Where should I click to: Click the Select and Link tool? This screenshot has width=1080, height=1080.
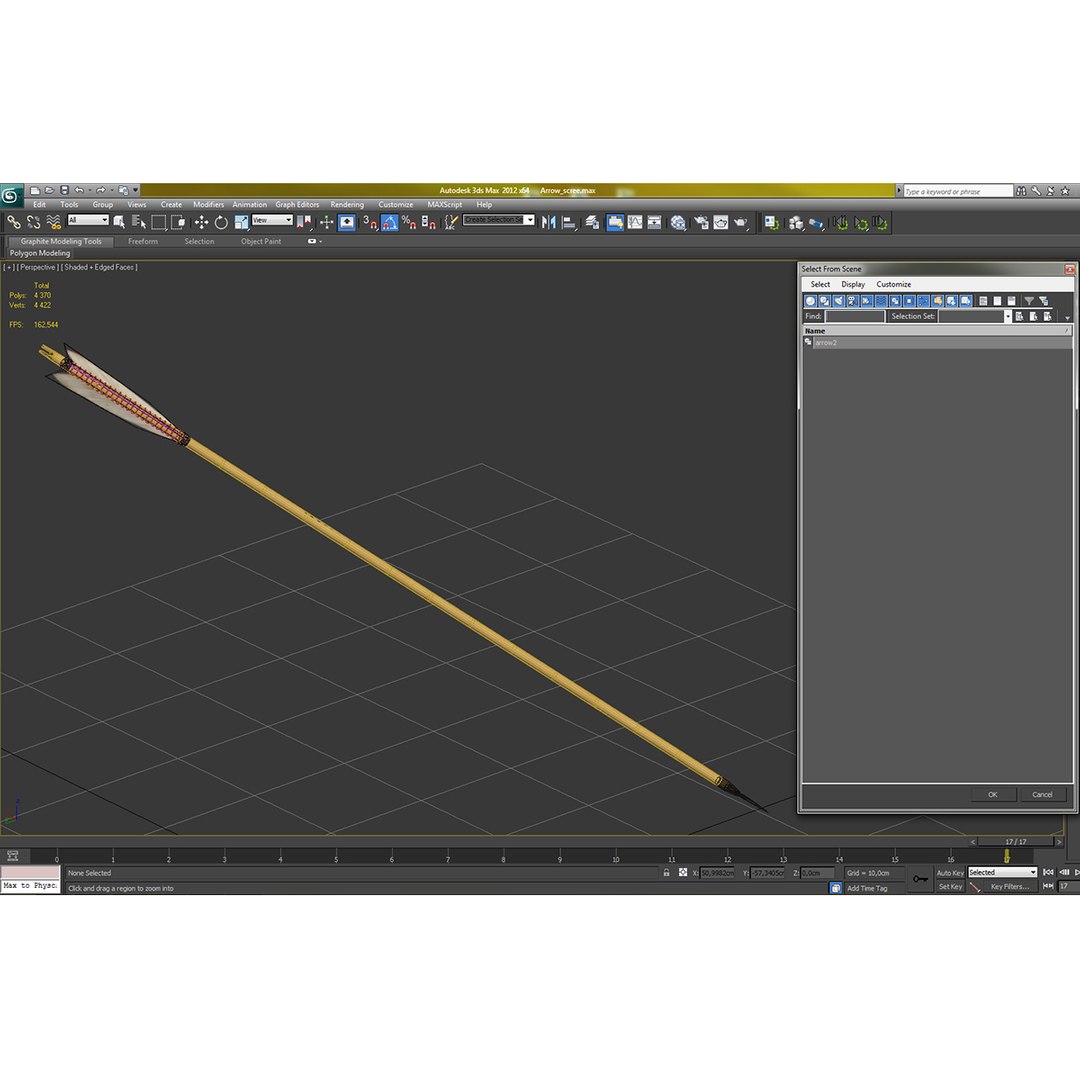(14, 222)
